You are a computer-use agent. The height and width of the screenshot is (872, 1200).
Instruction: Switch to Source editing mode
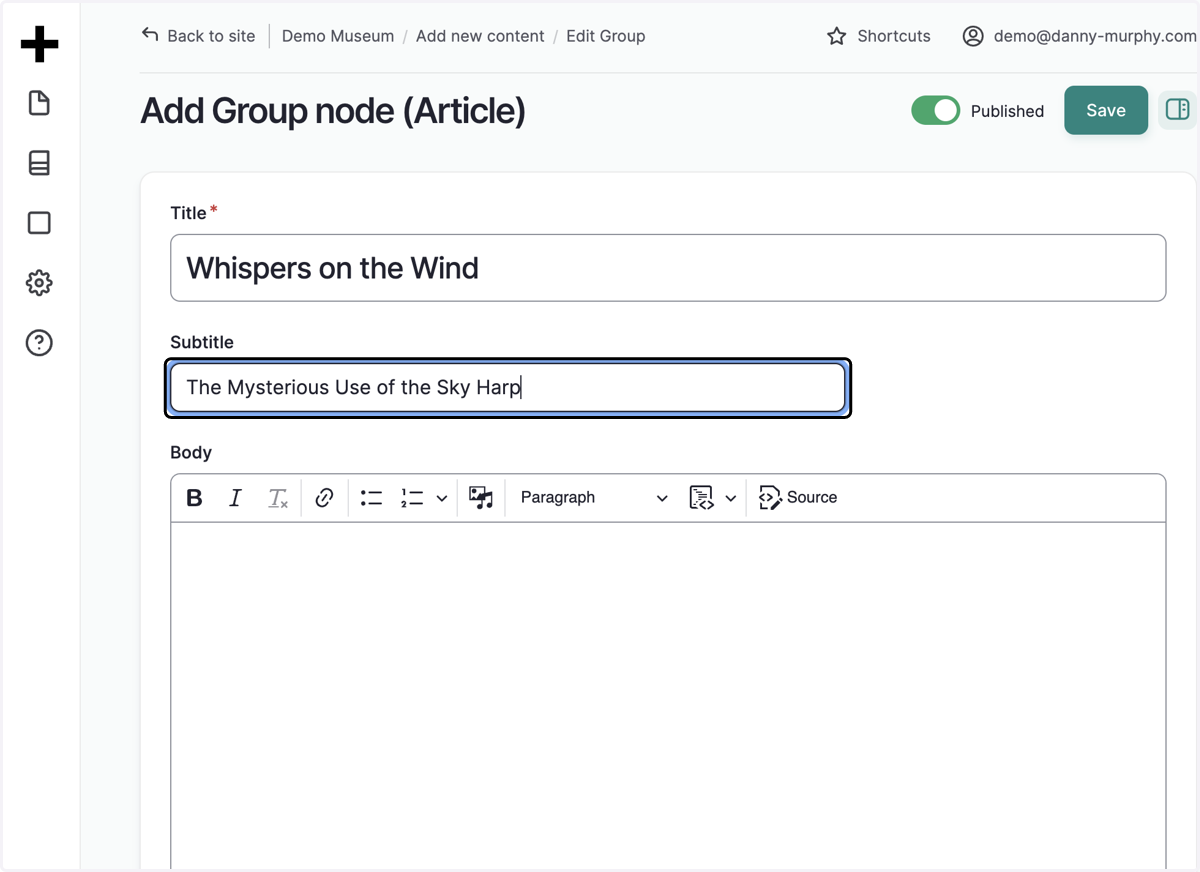(798, 498)
